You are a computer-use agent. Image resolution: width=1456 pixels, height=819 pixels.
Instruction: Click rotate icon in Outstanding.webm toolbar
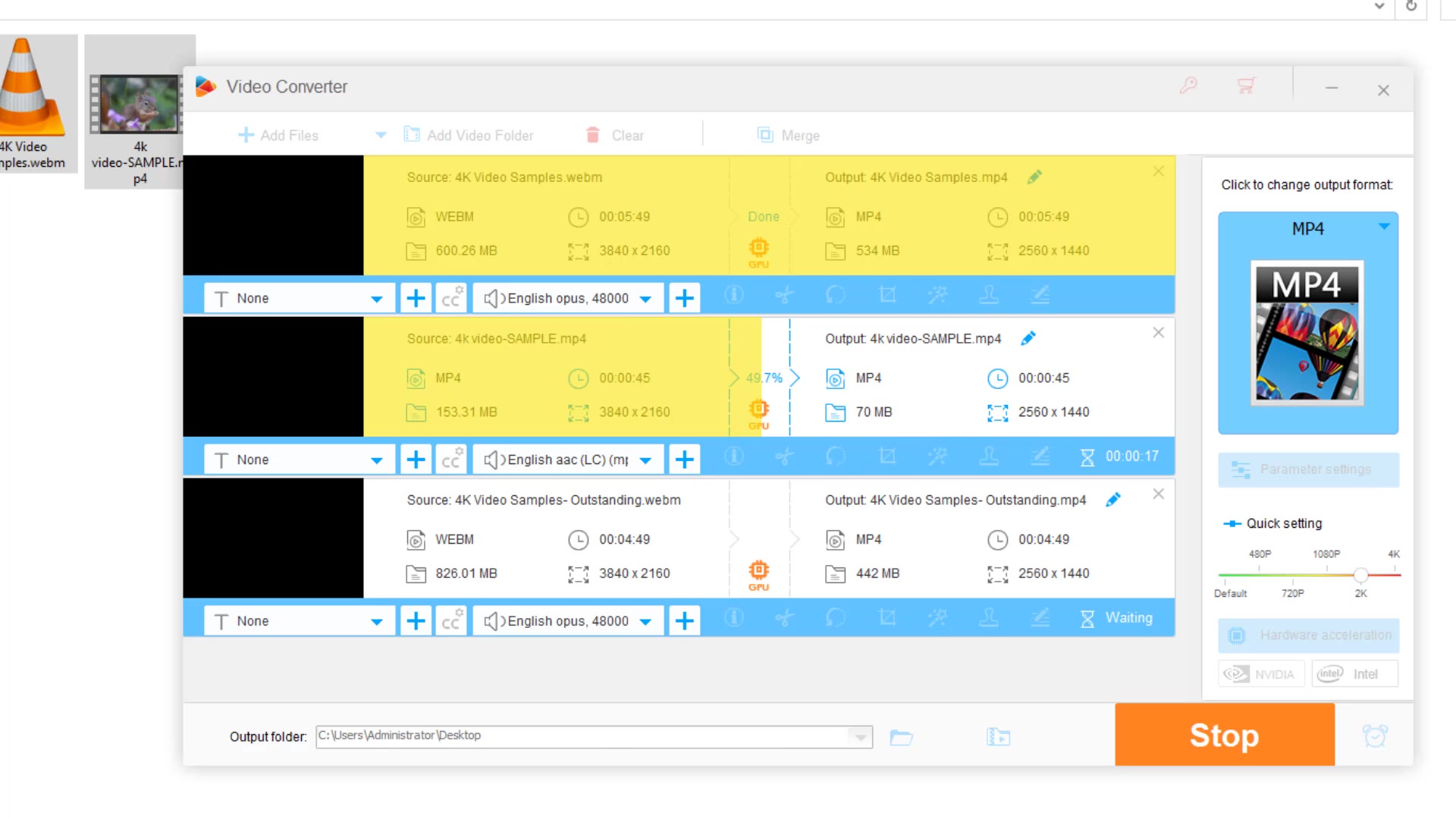836,618
